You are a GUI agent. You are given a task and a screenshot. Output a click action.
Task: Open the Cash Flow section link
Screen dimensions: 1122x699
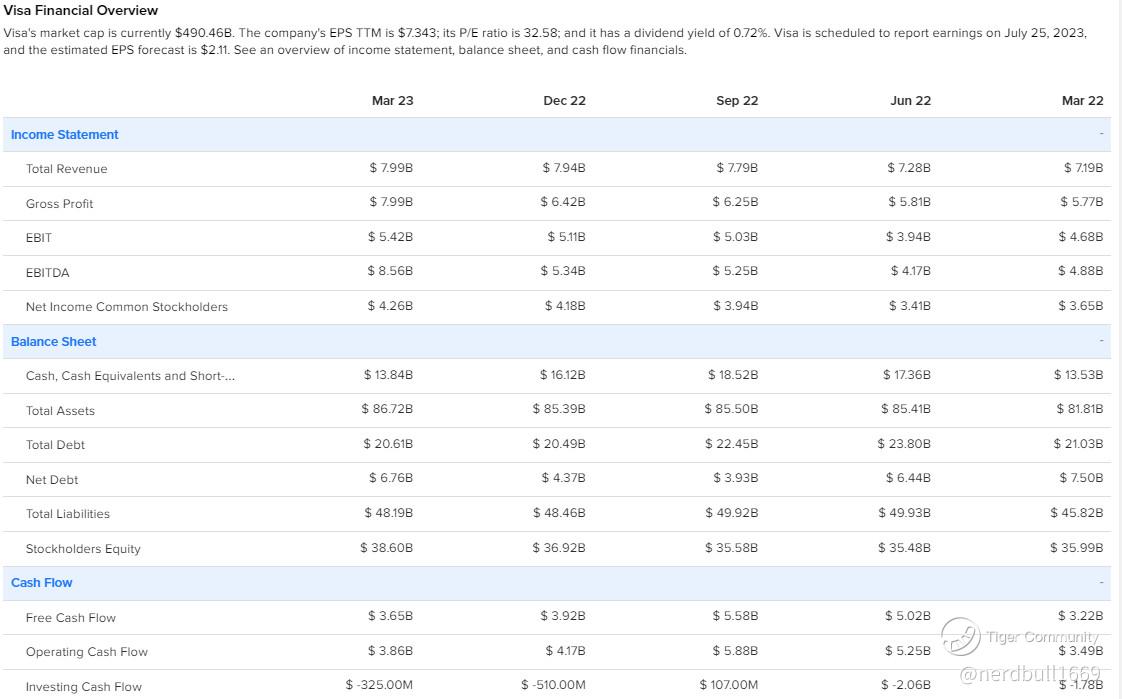42,582
